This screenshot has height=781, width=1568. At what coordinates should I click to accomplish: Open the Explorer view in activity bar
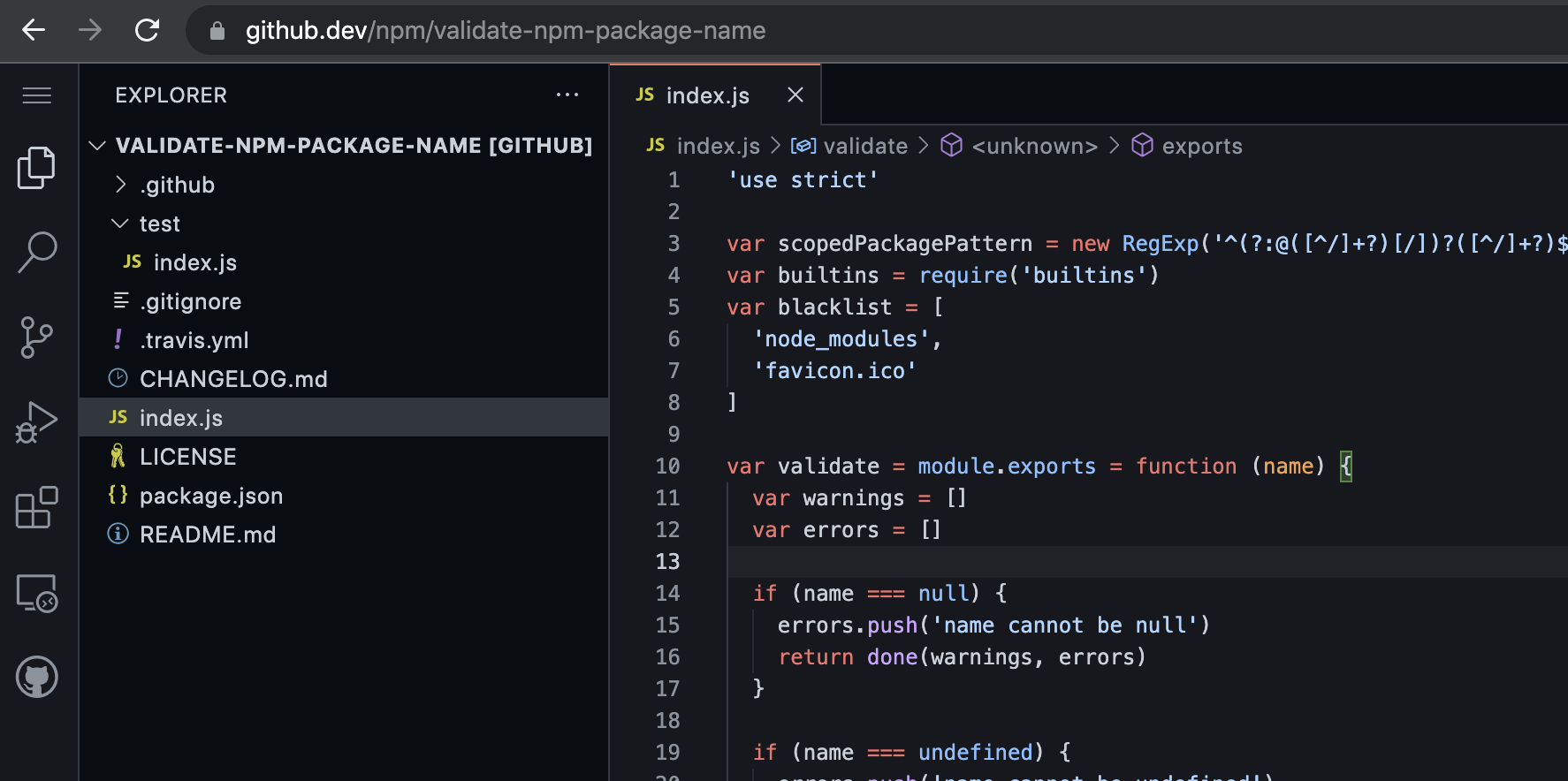(36, 167)
